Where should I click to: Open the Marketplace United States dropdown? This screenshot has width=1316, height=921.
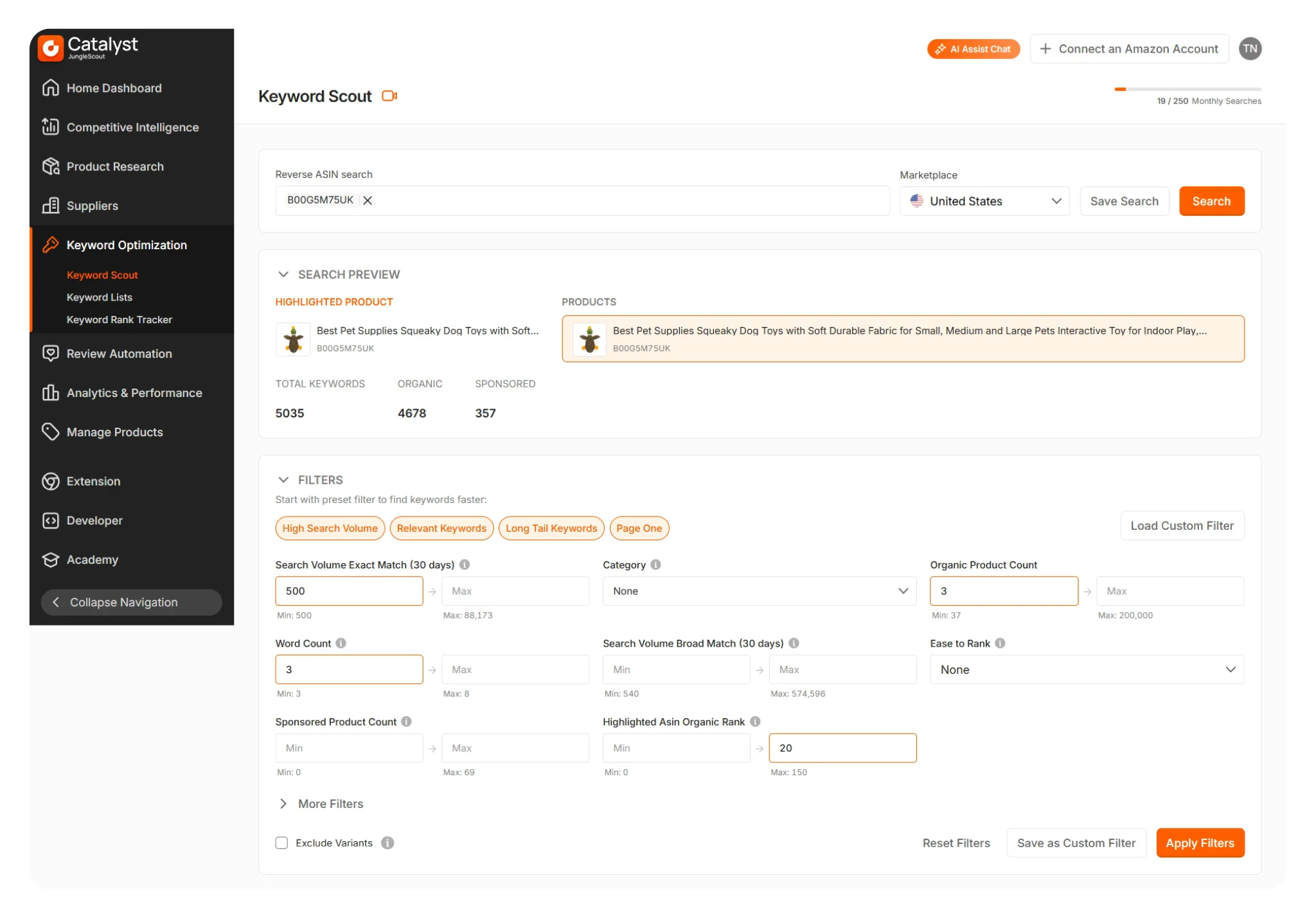point(984,201)
